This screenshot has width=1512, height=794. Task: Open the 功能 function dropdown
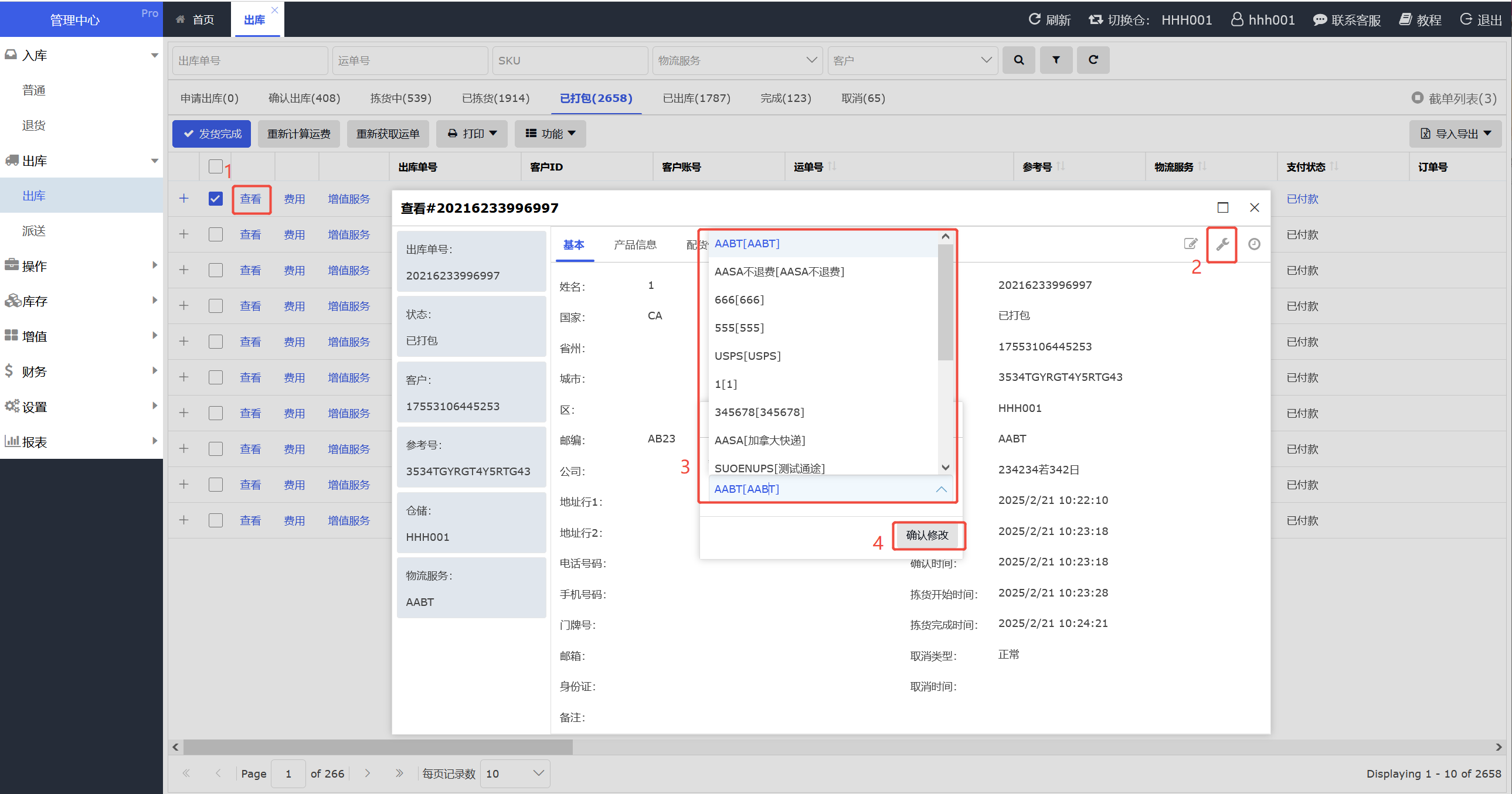[550, 134]
